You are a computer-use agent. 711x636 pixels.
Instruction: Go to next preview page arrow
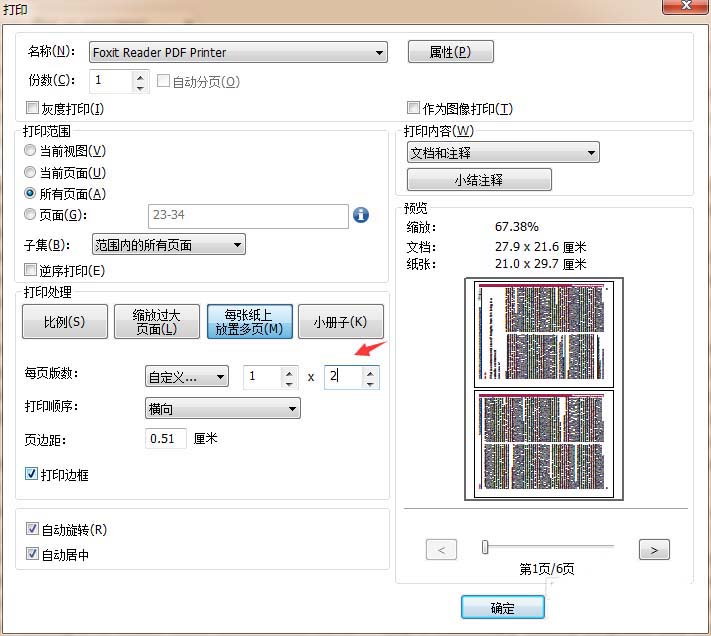pos(654,549)
